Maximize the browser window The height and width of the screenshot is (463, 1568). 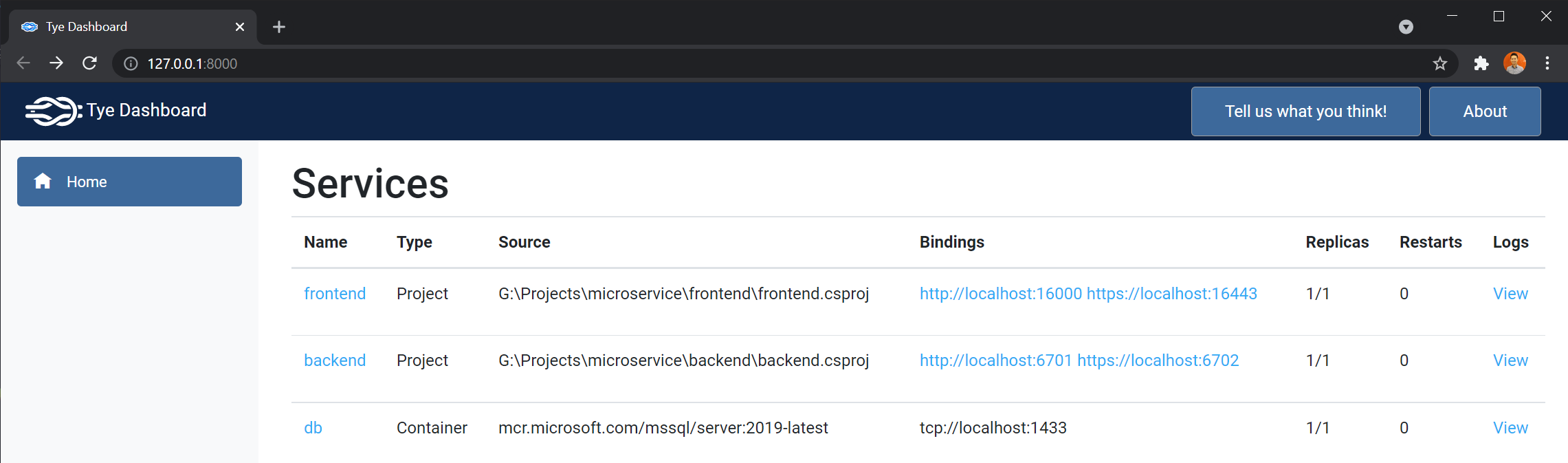pyautogui.click(x=1499, y=16)
